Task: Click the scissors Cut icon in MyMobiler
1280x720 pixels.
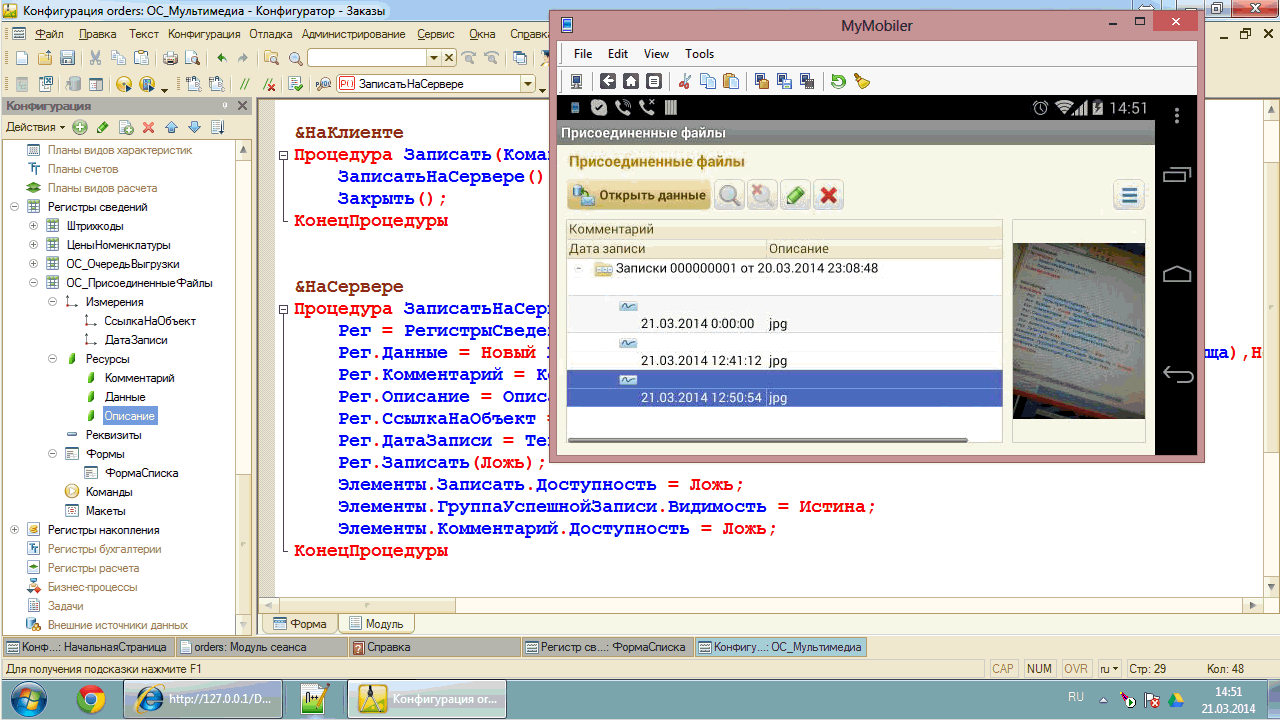Action: 685,81
